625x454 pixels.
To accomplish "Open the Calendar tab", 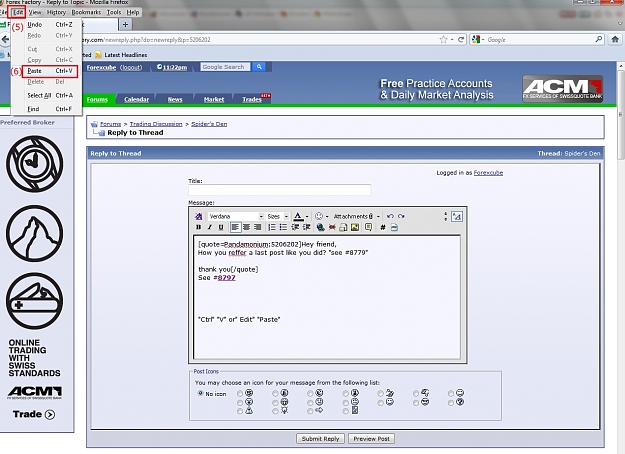I will point(136,99).
